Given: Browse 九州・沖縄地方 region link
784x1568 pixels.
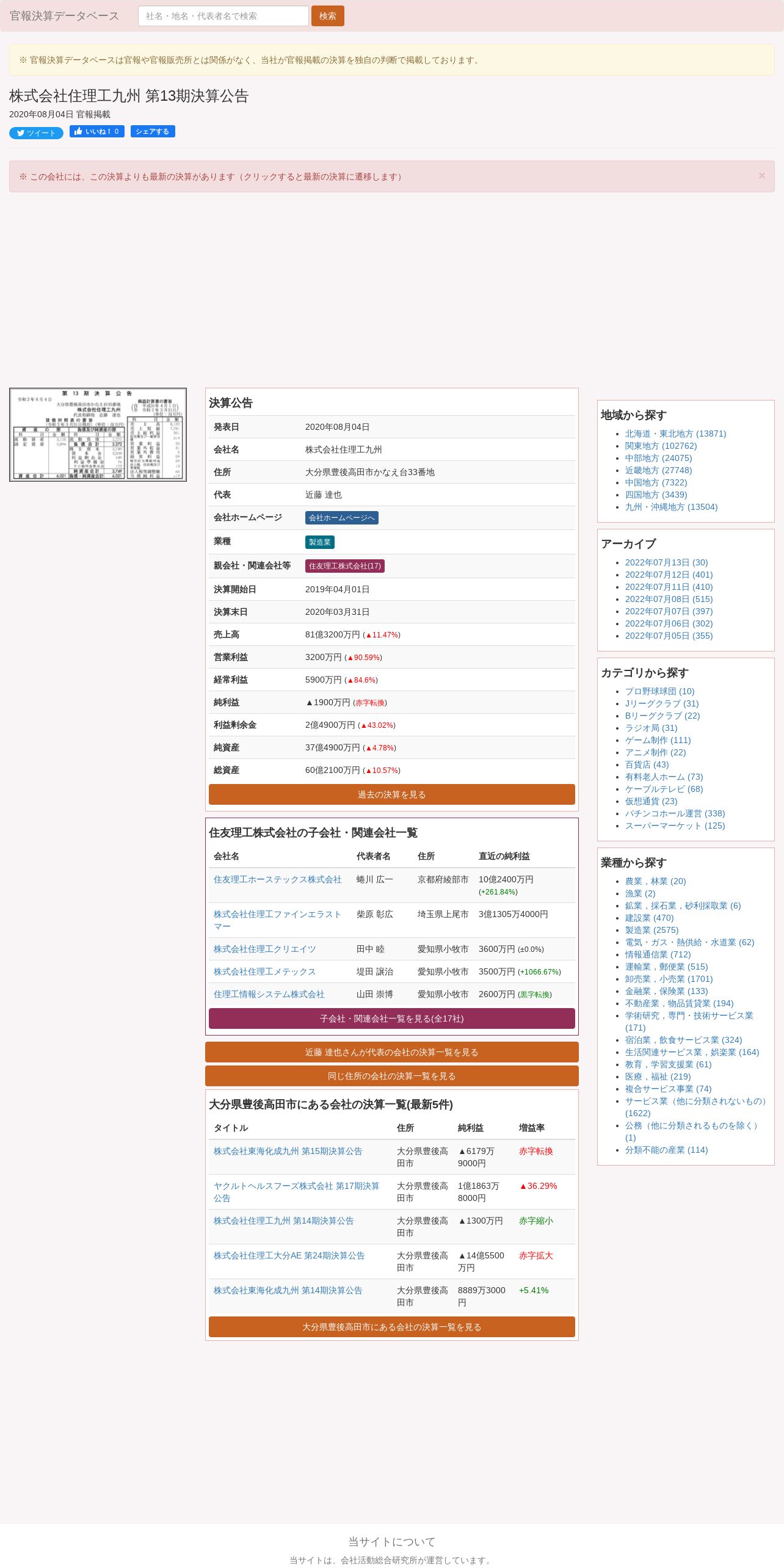Looking at the screenshot, I should click(671, 507).
